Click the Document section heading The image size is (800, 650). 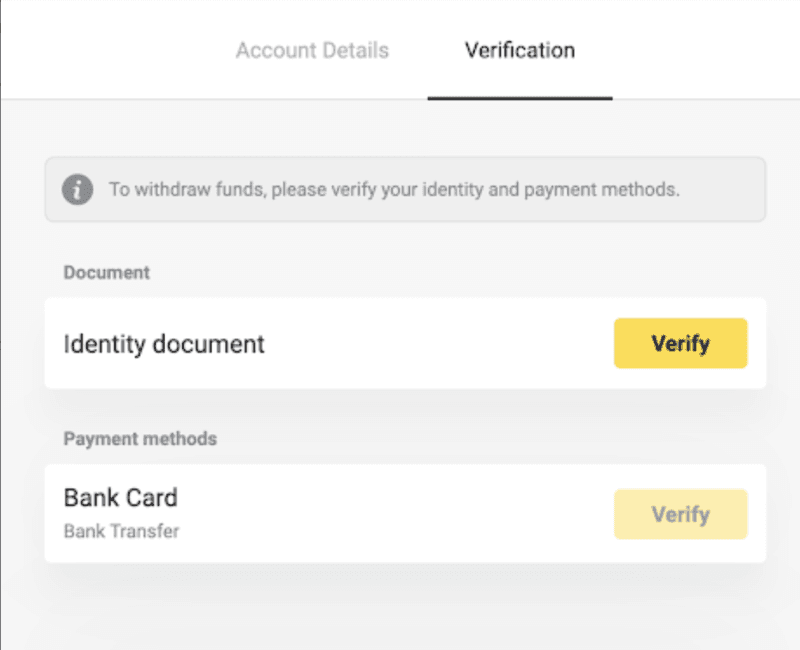coord(107,272)
